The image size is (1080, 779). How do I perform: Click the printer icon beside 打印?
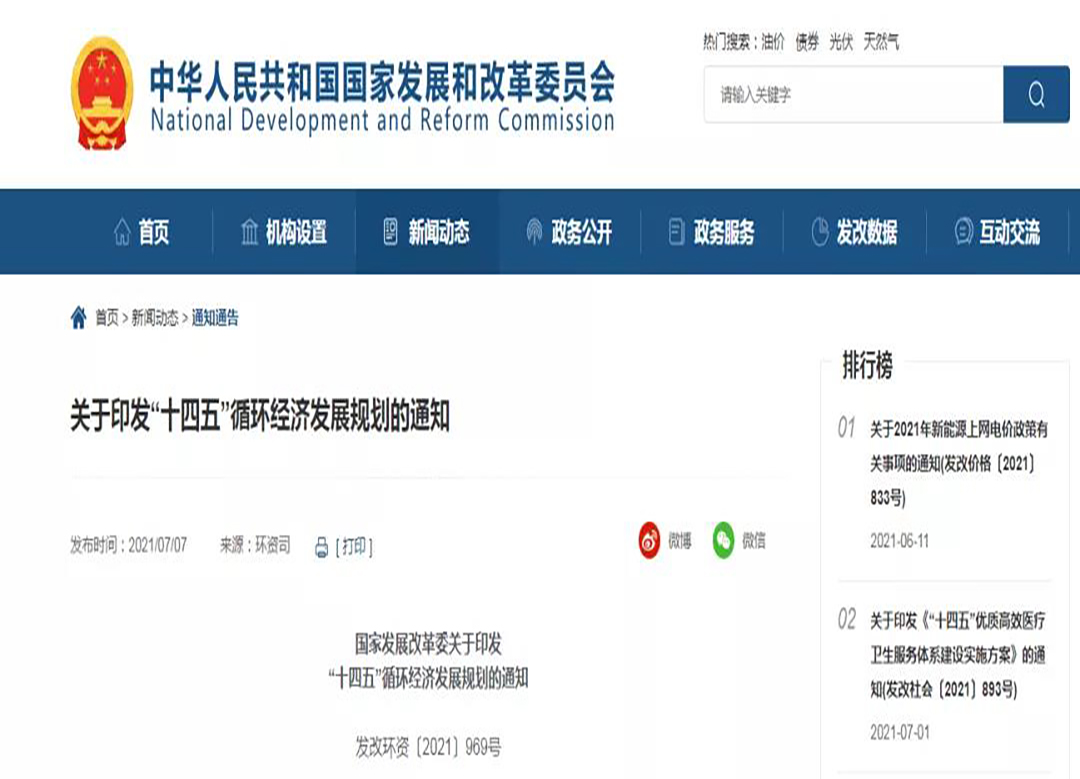tap(321, 547)
